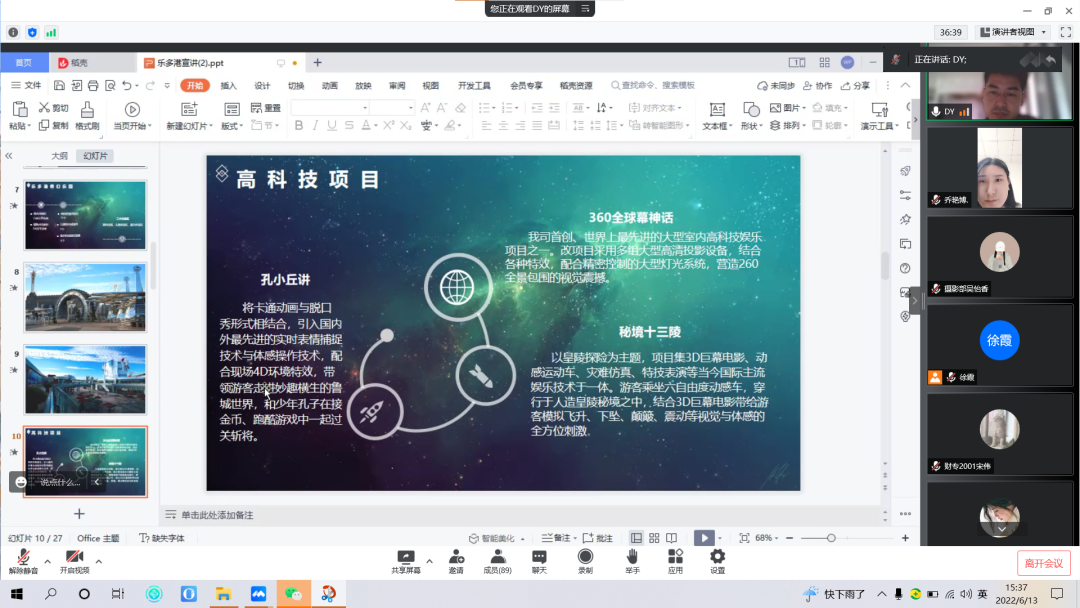Turn on camera with 开启视频
The height and width of the screenshot is (608, 1080).
[74, 558]
